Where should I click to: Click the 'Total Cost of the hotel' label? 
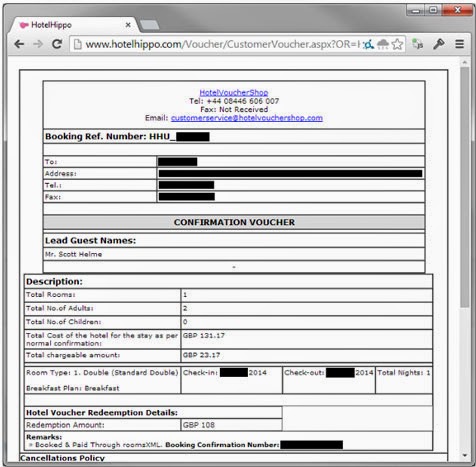tap(102, 339)
